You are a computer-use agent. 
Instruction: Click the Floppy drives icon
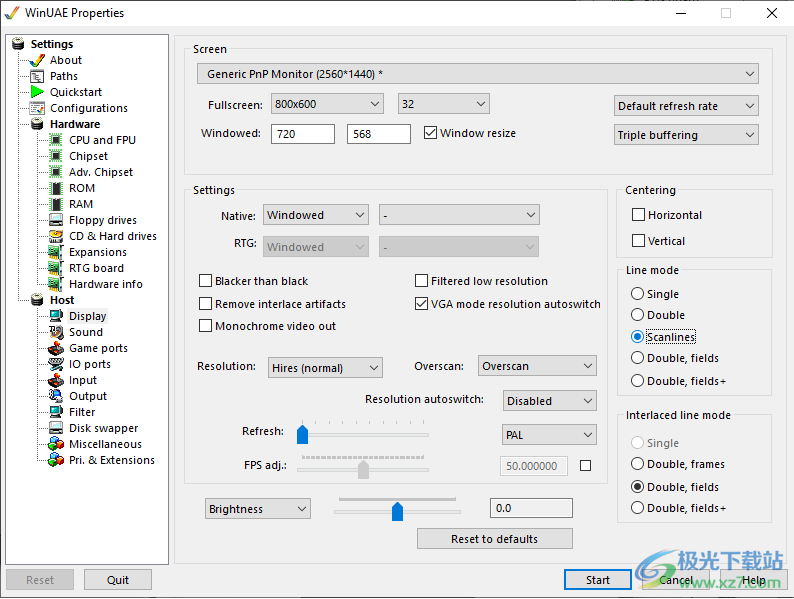pos(56,220)
